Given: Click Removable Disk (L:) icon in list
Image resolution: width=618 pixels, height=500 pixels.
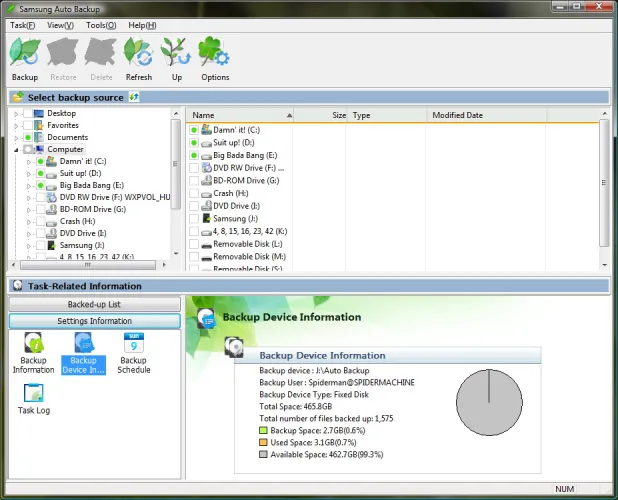Looking at the screenshot, I should pyautogui.click(x=207, y=245).
